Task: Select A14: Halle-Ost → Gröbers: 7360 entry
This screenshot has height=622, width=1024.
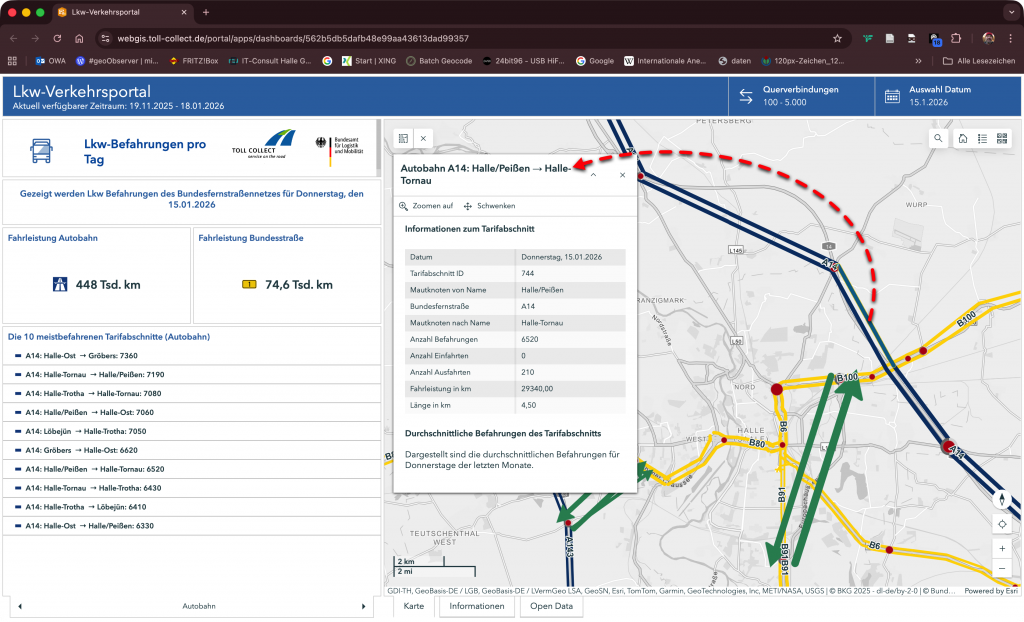Action: 82,356
